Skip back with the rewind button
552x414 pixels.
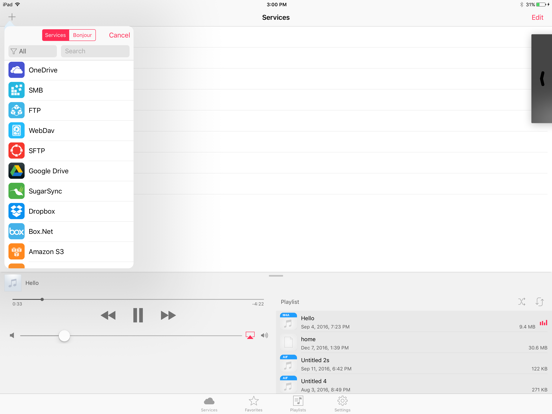tap(108, 315)
